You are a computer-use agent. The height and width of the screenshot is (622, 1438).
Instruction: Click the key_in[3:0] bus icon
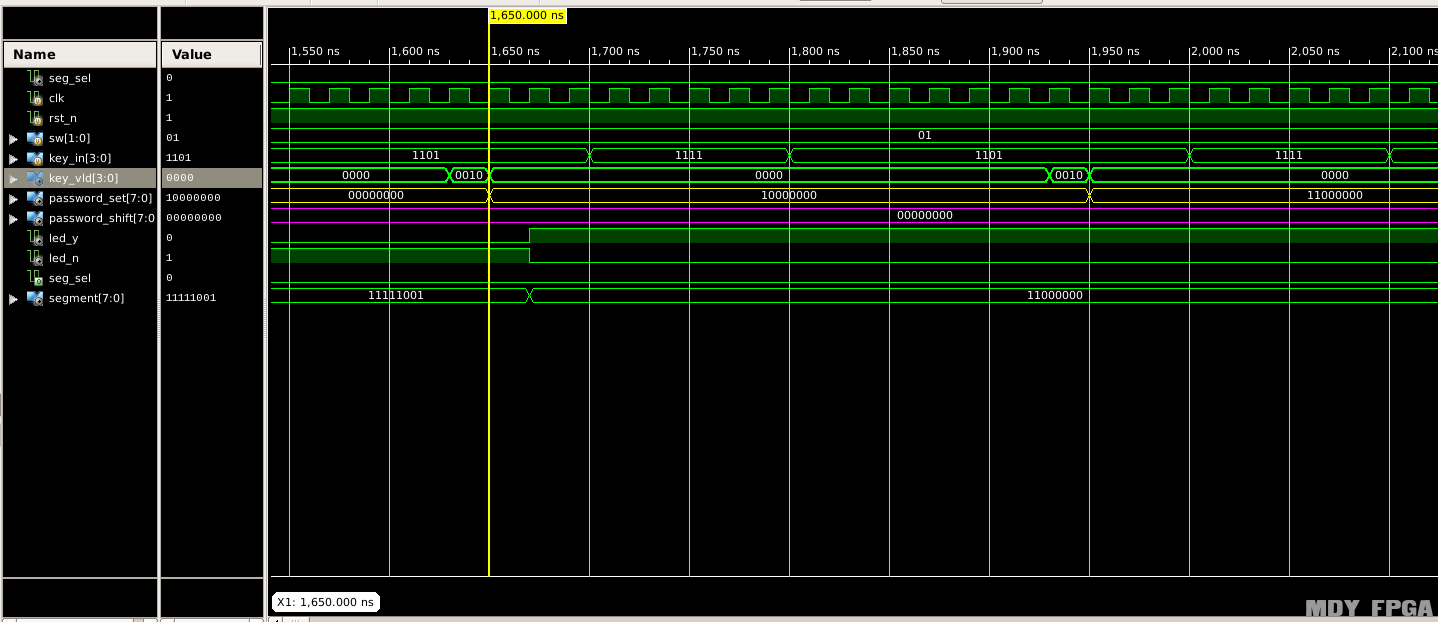point(35,158)
